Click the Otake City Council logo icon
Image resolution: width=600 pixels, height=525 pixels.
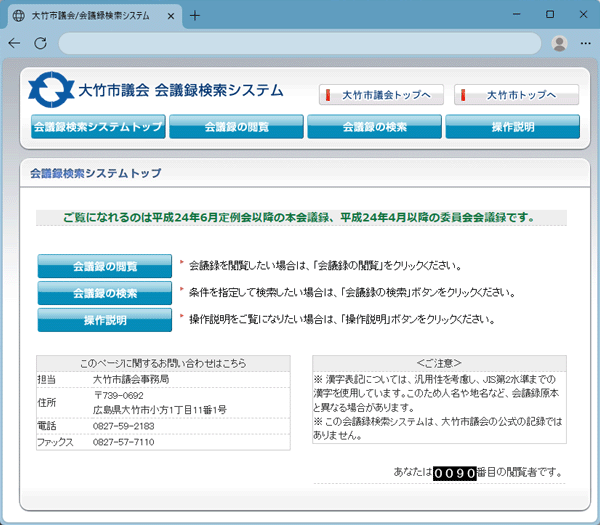[x=51, y=90]
